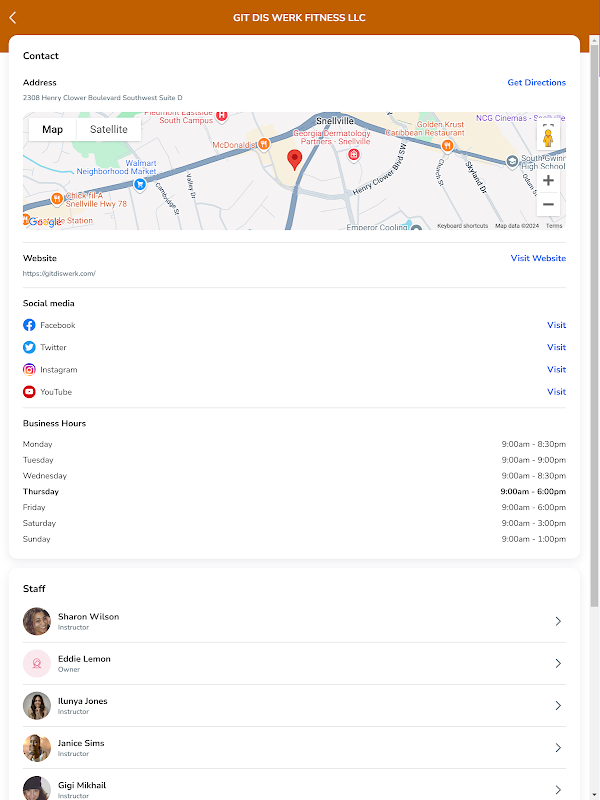Click the South Gwinnett High School marker

point(512,162)
